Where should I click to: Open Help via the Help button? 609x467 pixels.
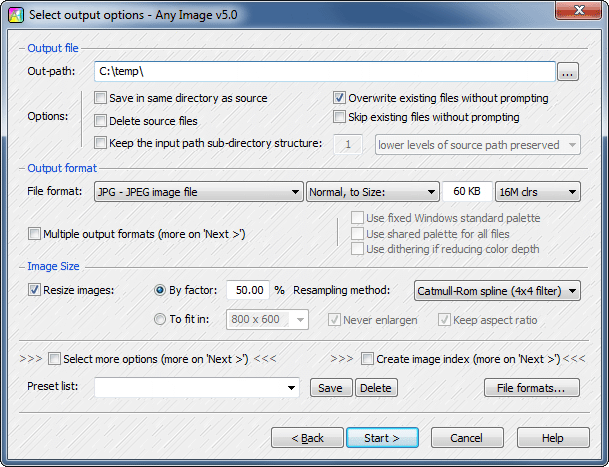pos(553,438)
